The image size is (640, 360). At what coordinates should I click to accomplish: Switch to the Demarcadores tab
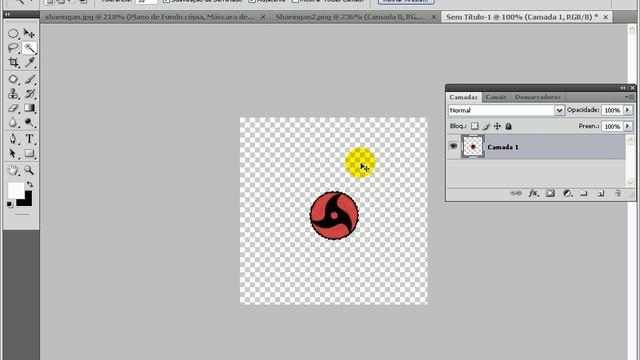pos(538,97)
